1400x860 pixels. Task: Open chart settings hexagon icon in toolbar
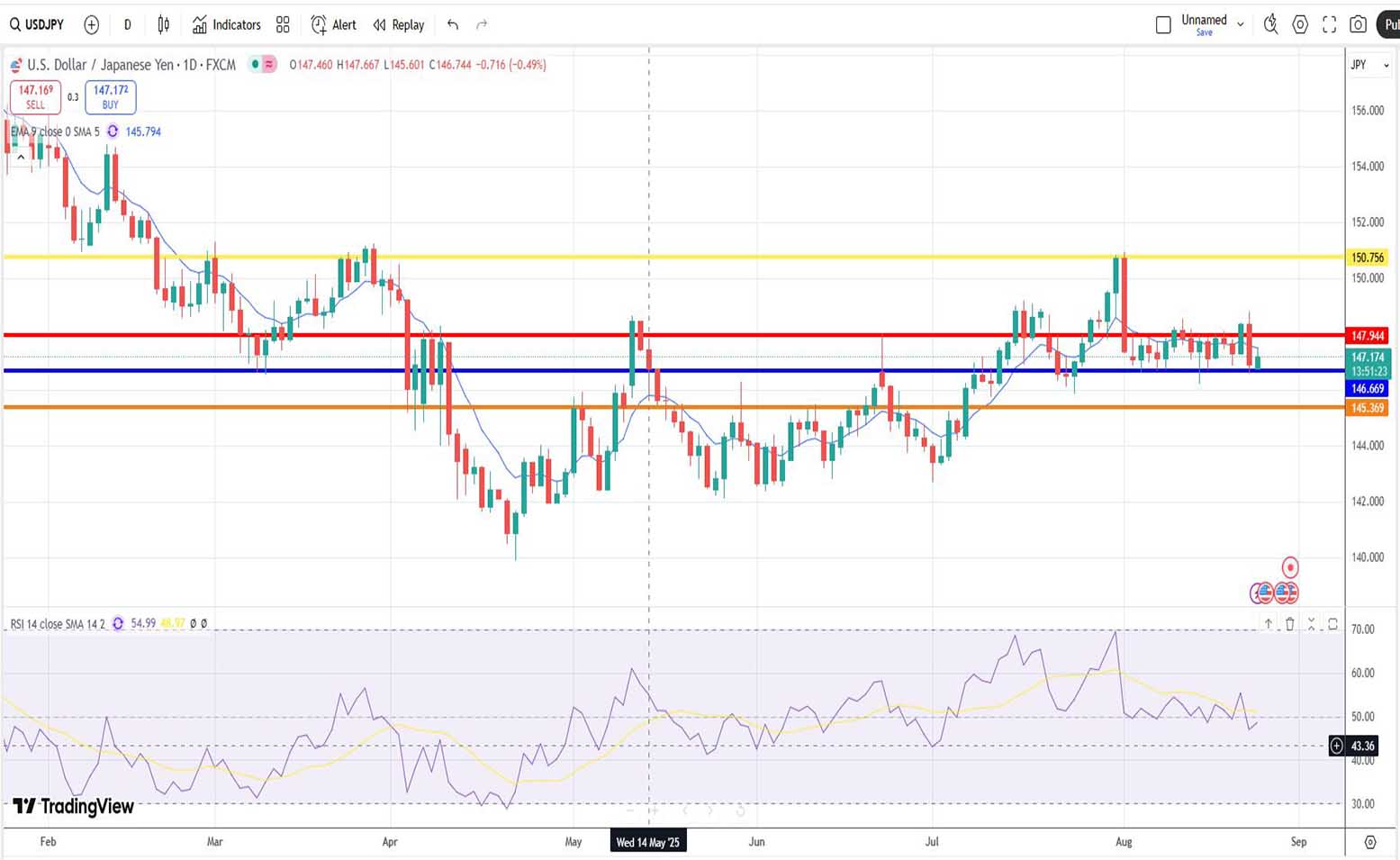click(x=1300, y=25)
